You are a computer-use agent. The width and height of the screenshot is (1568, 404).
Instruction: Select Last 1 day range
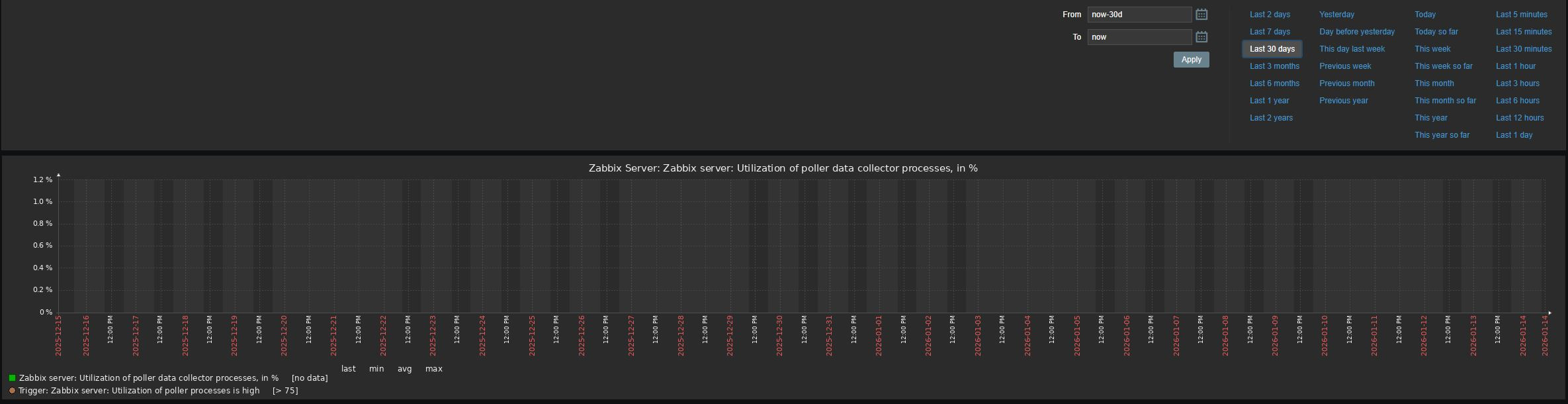(x=1514, y=135)
